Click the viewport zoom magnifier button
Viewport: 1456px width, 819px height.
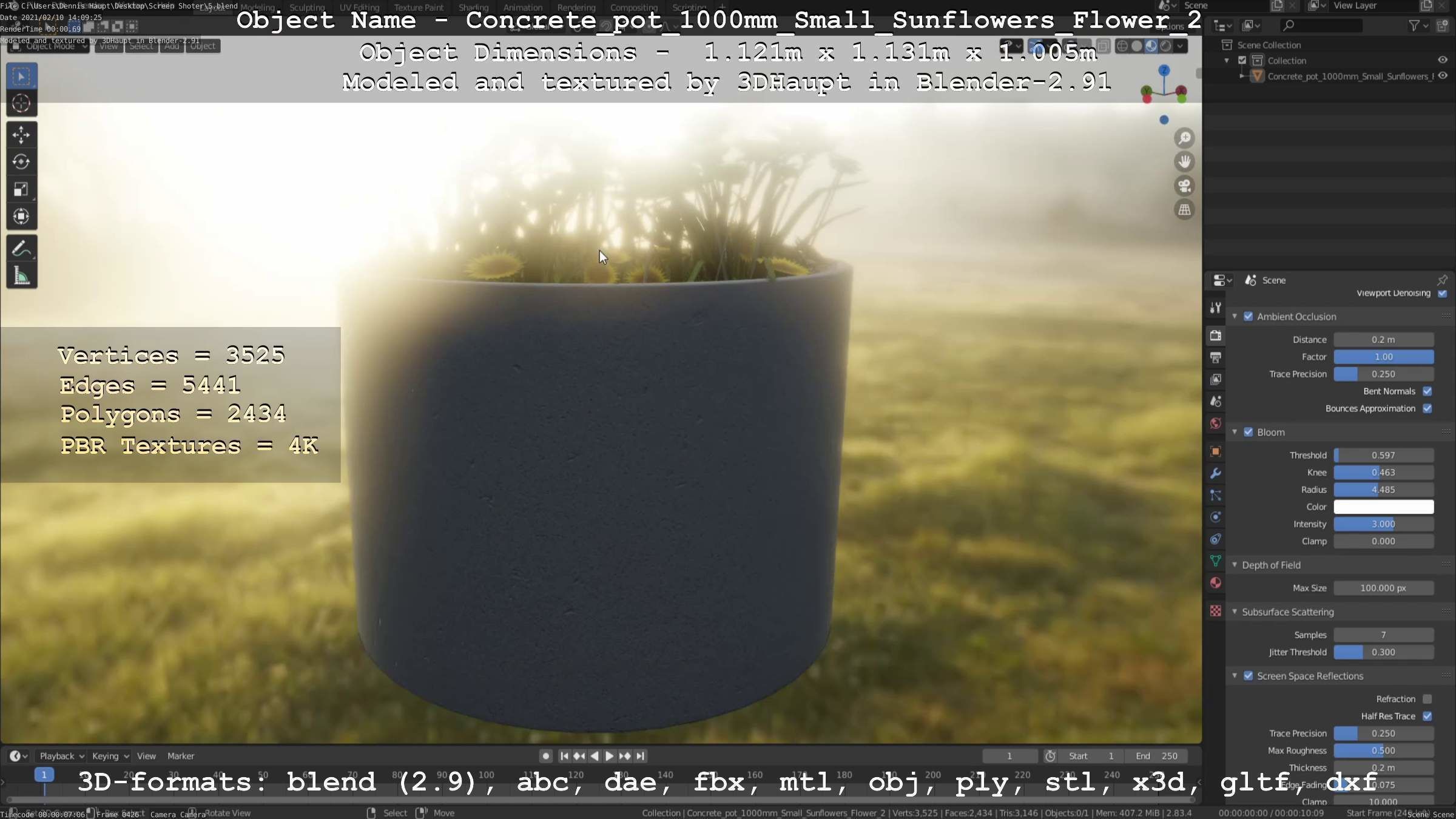[x=1184, y=138]
